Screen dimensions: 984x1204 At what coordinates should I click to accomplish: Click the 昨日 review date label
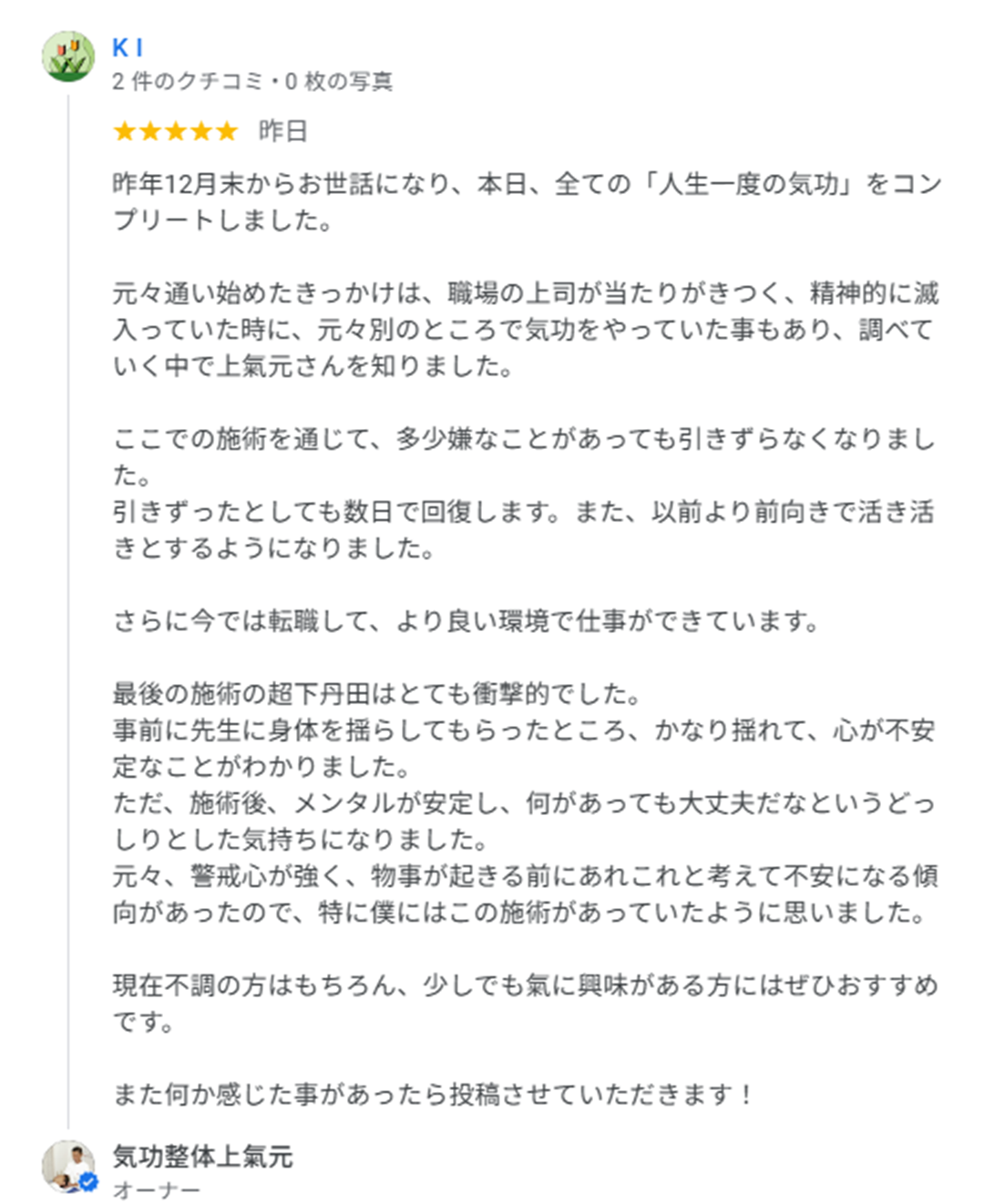(x=282, y=132)
